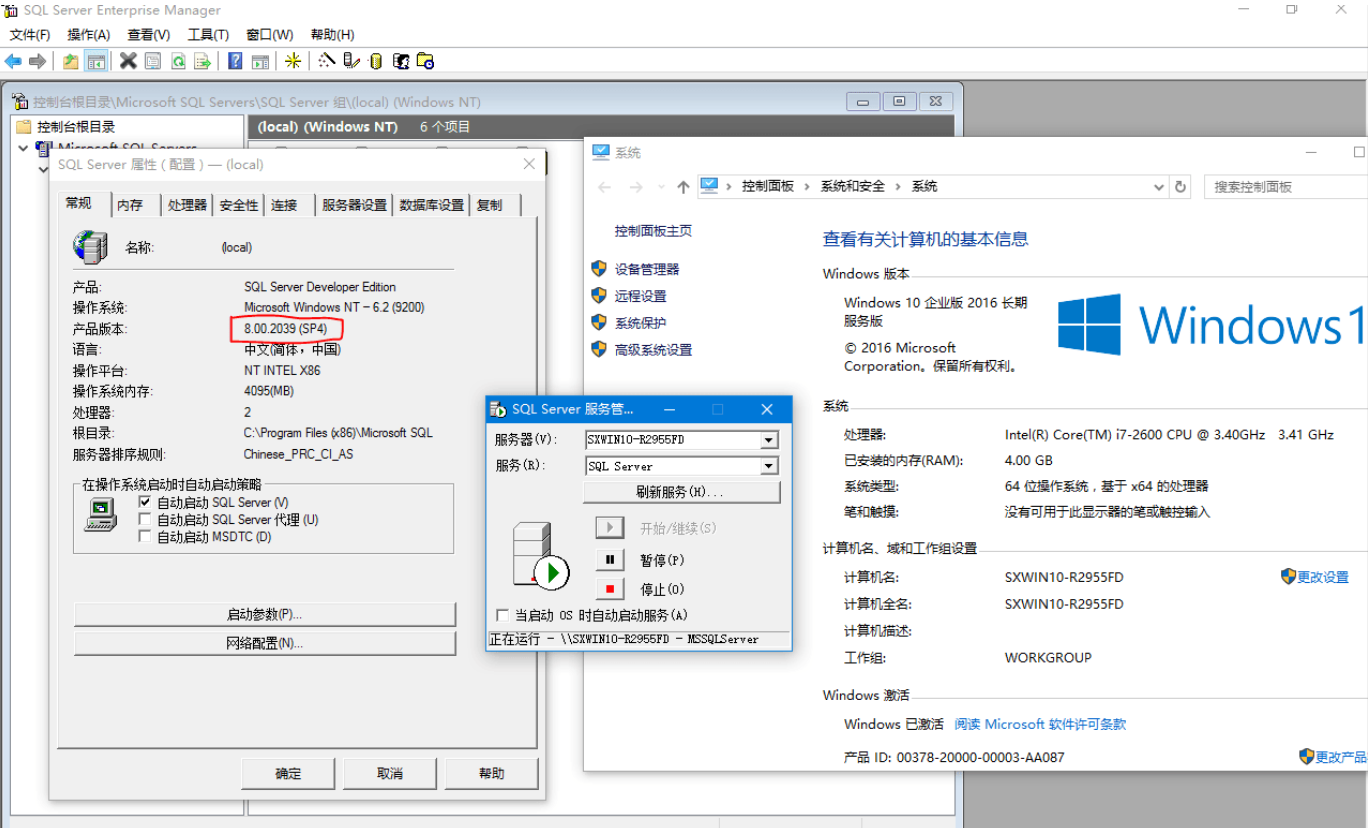Open the 窗口(W) menu
1368x828 pixels.
tap(270, 35)
